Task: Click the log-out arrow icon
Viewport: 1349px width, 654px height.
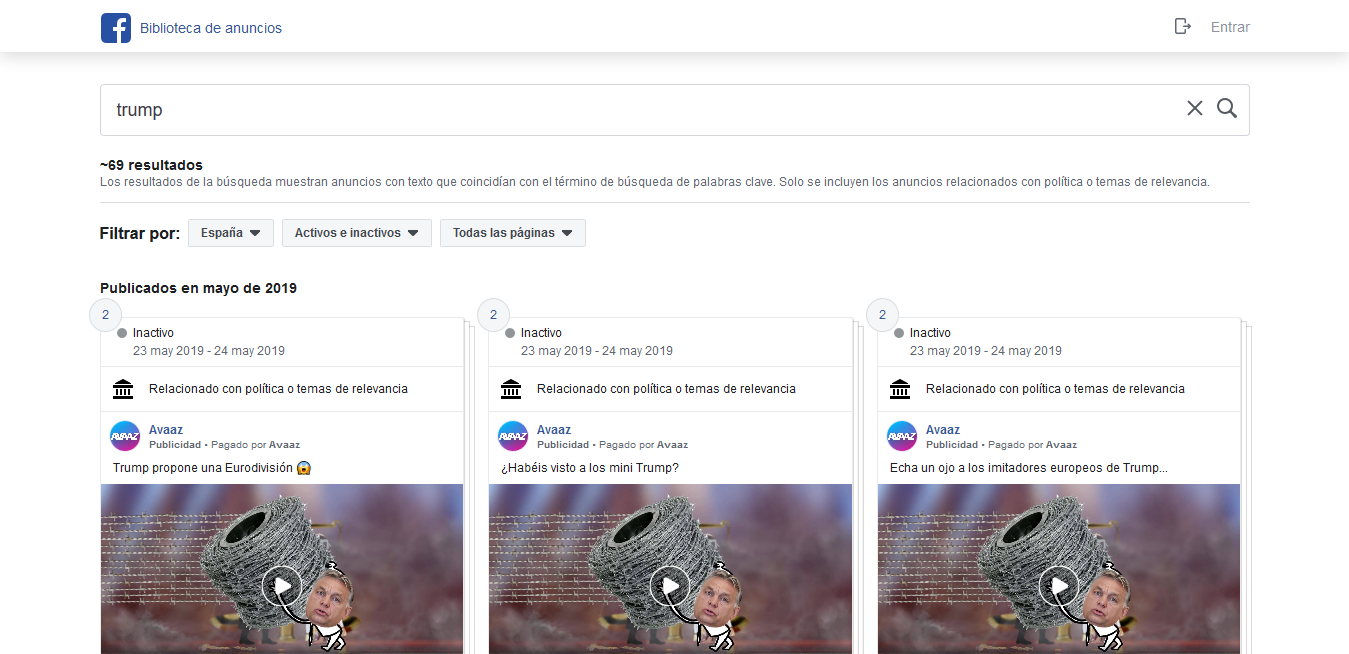Action: tap(1183, 27)
